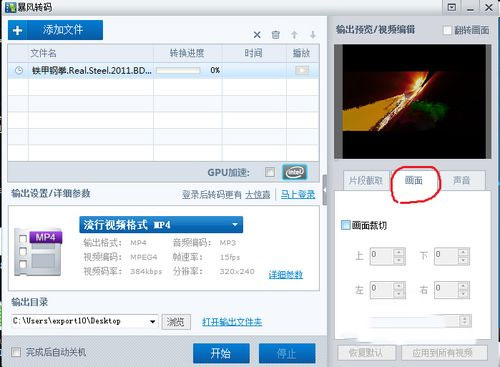Click the 浏览 browse button
This screenshot has width=500, height=367.
point(176,322)
